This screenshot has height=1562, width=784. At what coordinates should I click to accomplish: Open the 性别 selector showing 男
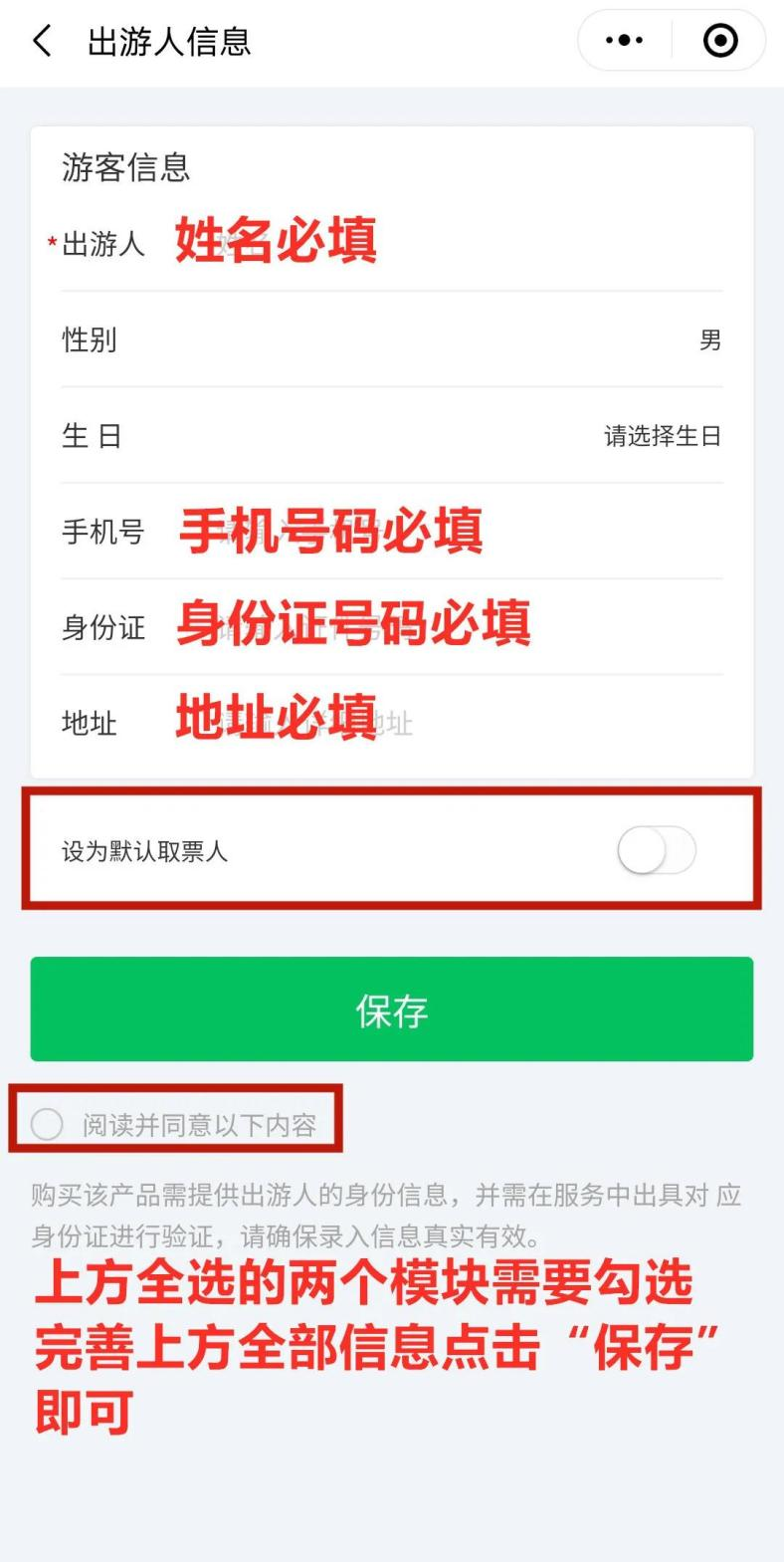click(x=392, y=339)
